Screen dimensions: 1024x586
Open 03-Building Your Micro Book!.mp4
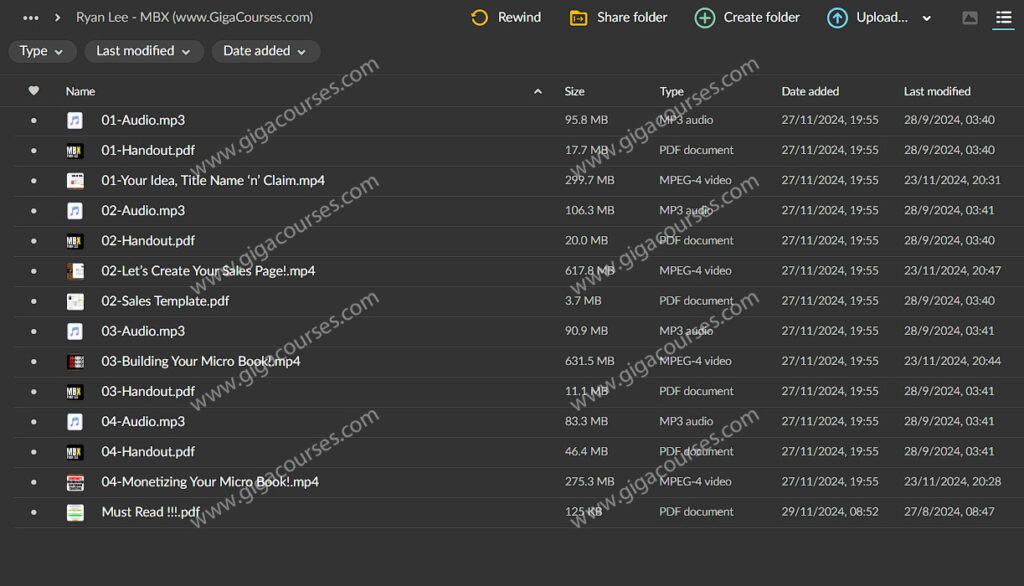(200, 361)
